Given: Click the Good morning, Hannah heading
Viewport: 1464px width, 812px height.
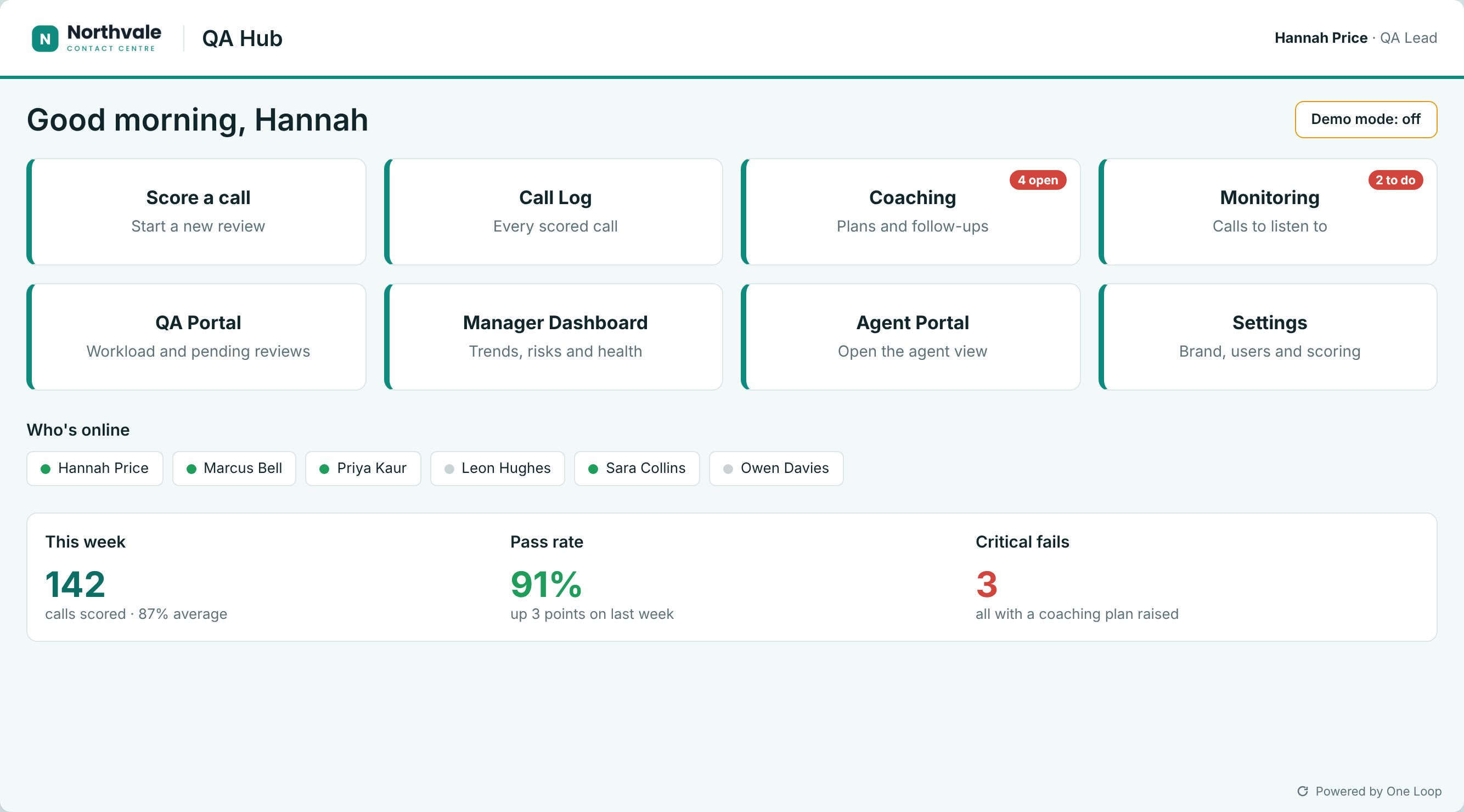Looking at the screenshot, I should click(x=197, y=121).
